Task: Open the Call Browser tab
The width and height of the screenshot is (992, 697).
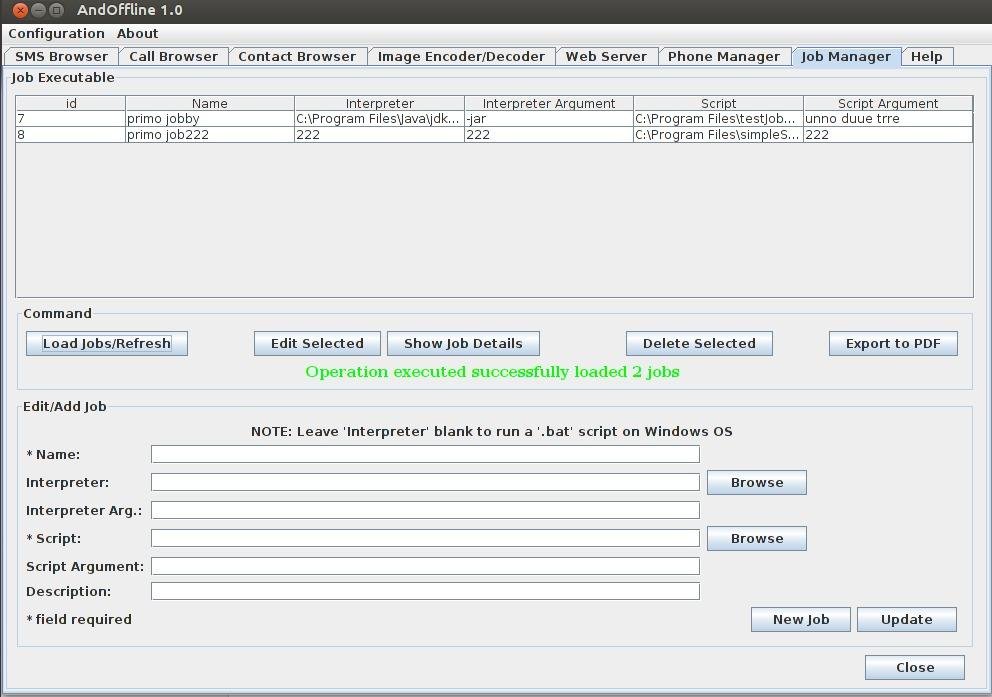Action: 173,56
